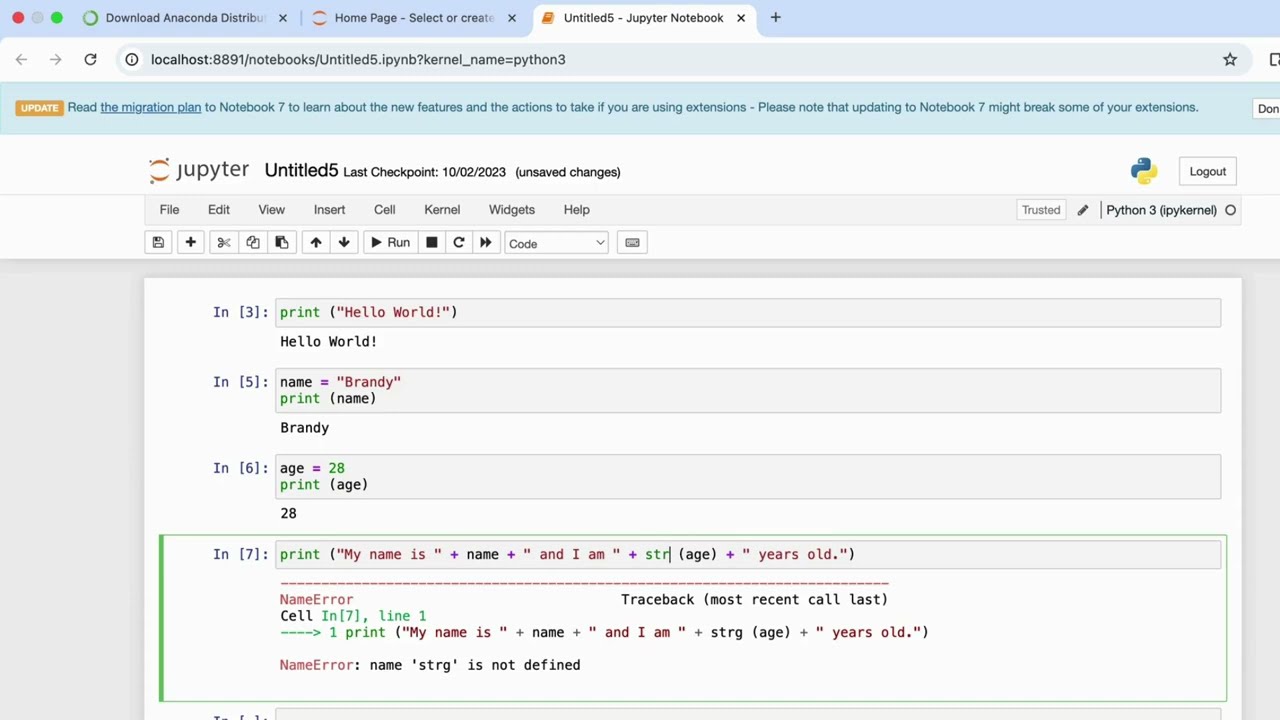
Task: Open the Cell menu
Action: click(x=385, y=210)
